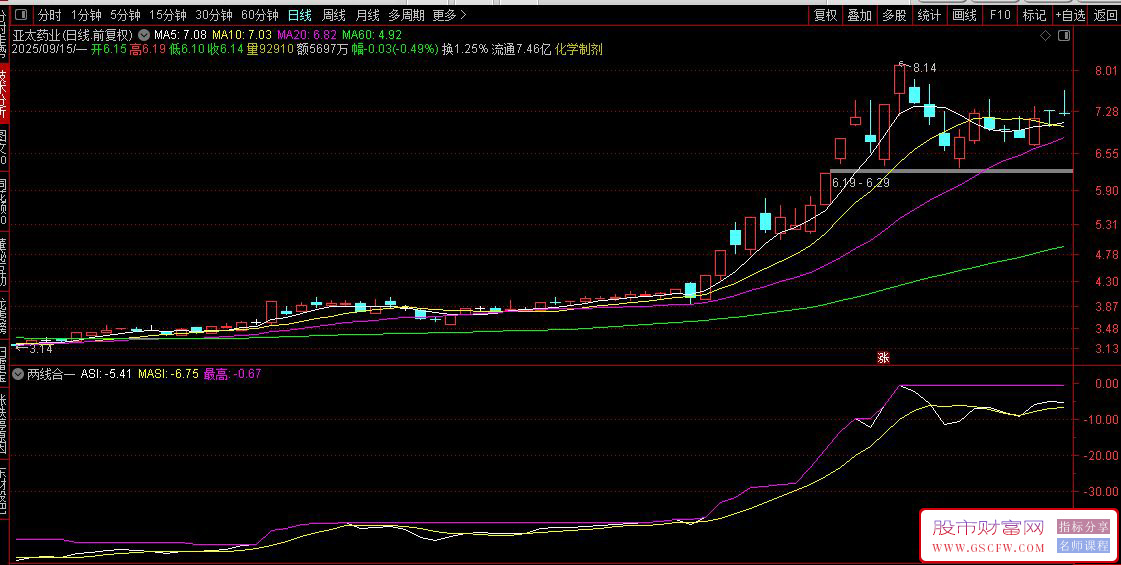
Task: Click the 4.78 price axis label
Action: (x=1105, y=254)
